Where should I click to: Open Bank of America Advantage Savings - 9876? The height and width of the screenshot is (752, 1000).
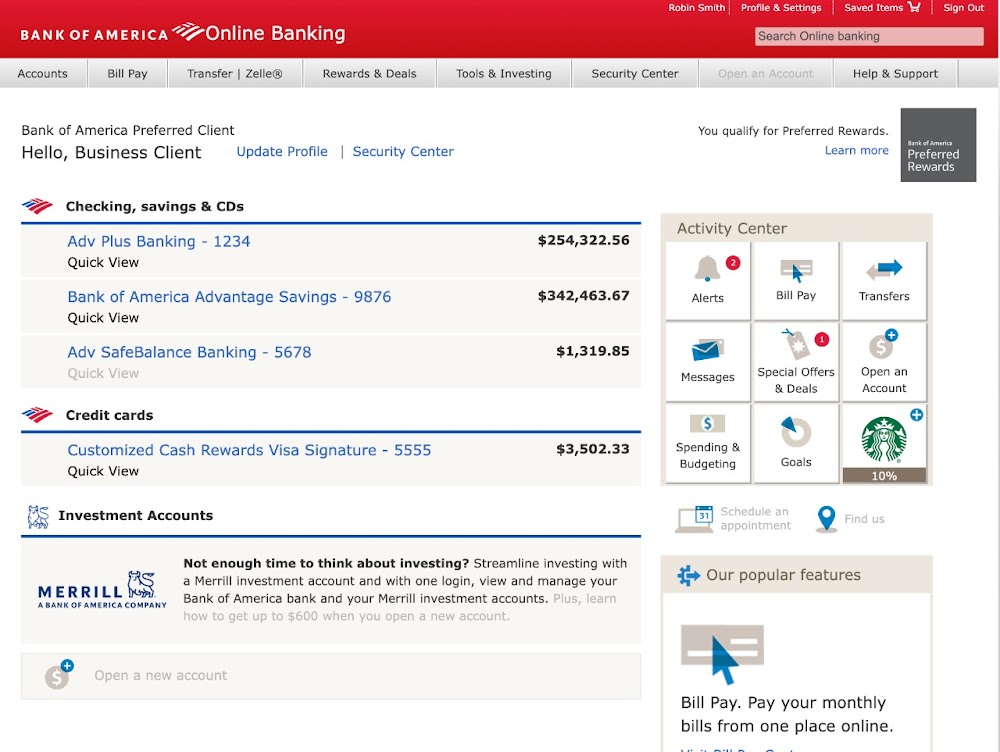(x=230, y=297)
